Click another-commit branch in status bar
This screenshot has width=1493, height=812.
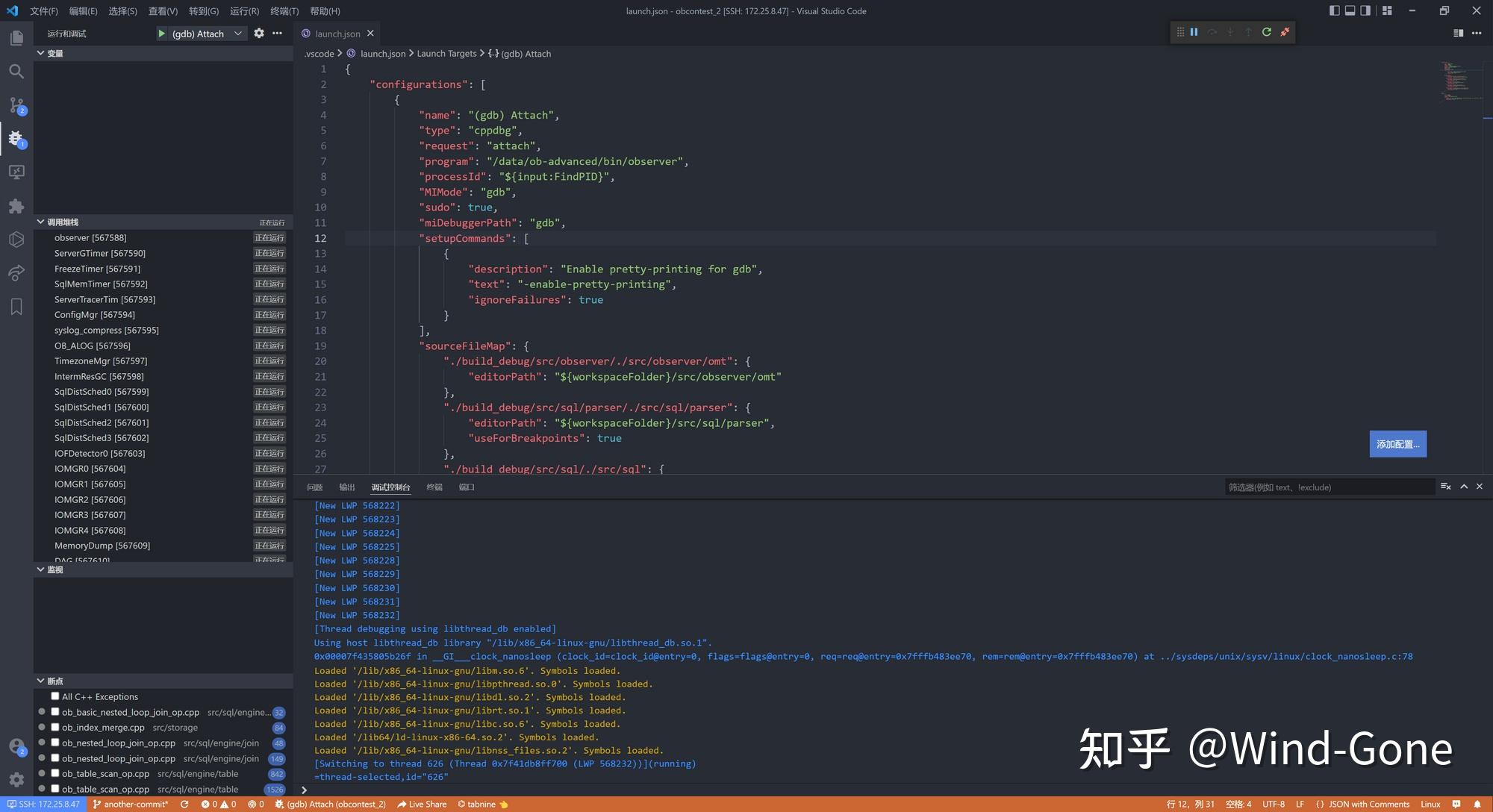(x=131, y=805)
